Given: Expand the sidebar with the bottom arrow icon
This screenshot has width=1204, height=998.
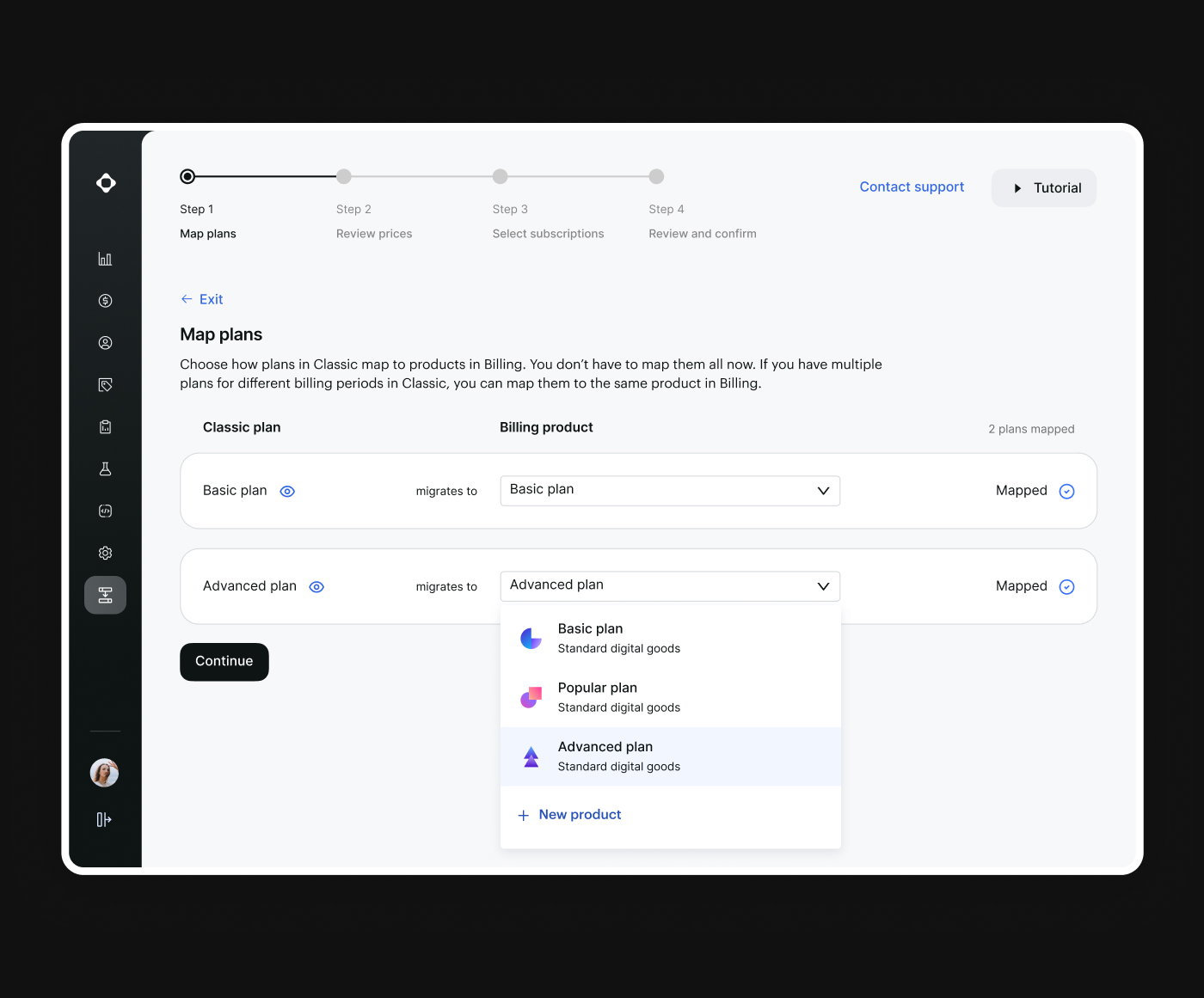Looking at the screenshot, I should click(x=104, y=820).
